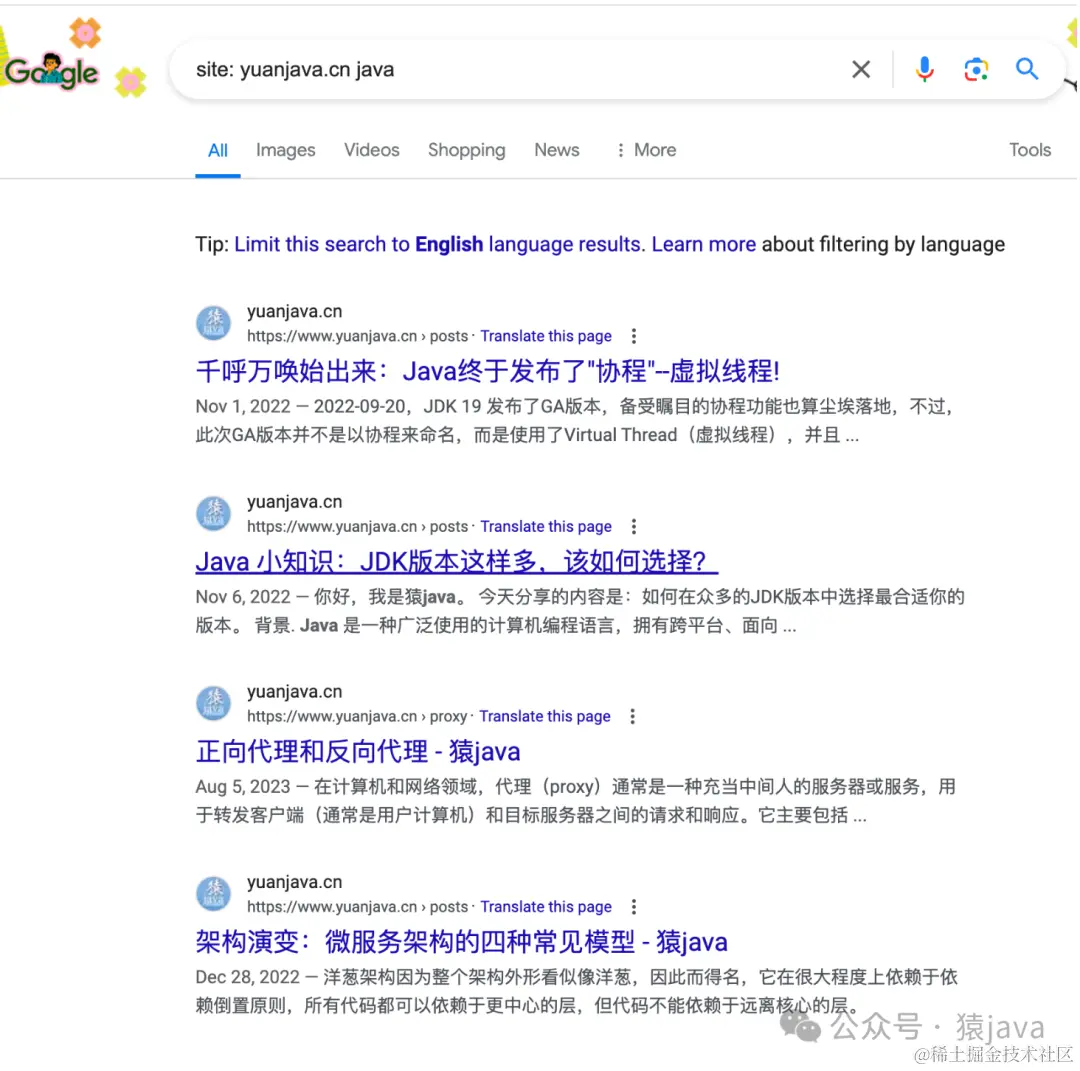Image resolution: width=1080 pixels, height=1071 pixels.
Task: Click the Dec 28, 2022 result snippet
Action: (x=577, y=991)
